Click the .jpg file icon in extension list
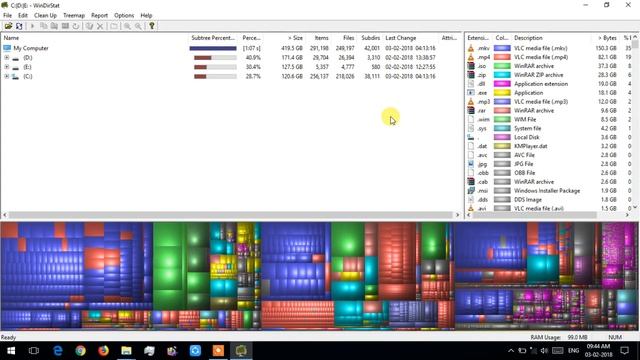This screenshot has height=360, width=640. tap(471, 164)
